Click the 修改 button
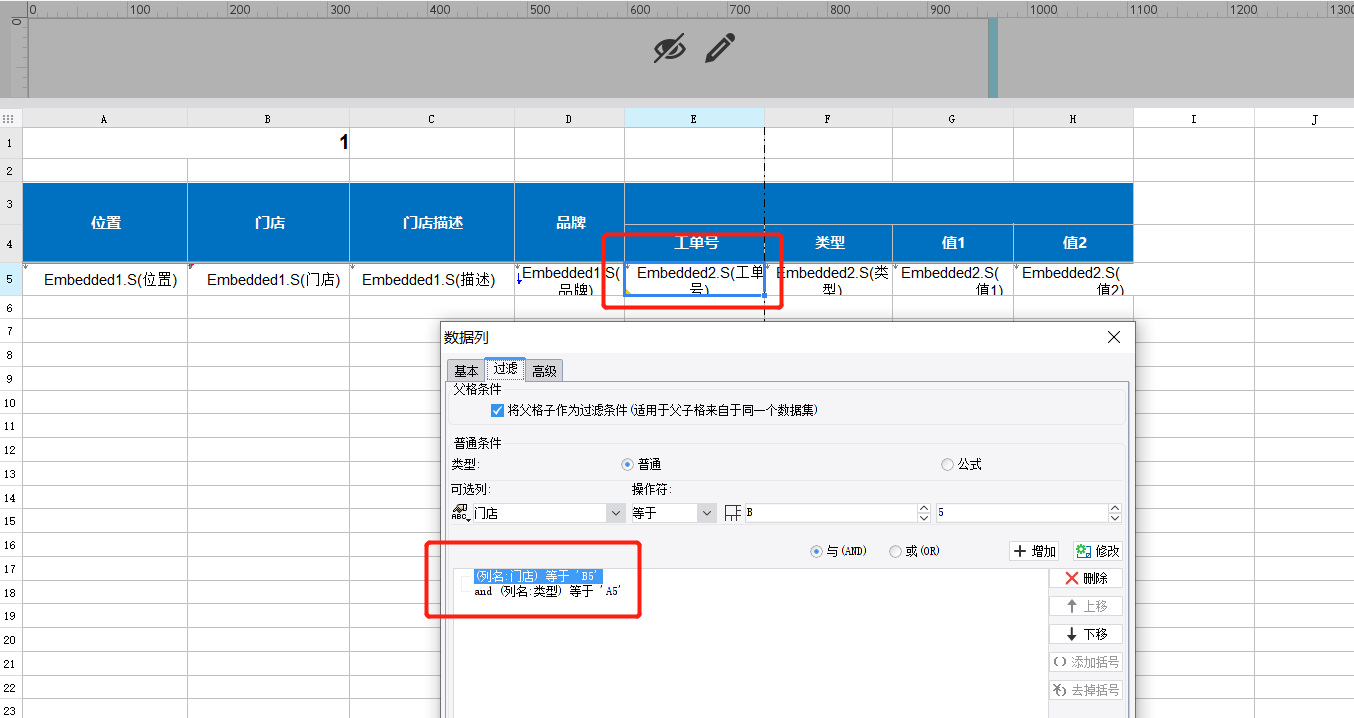Image resolution: width=1354 pixels, height=718 pixels. [1097, 551]
